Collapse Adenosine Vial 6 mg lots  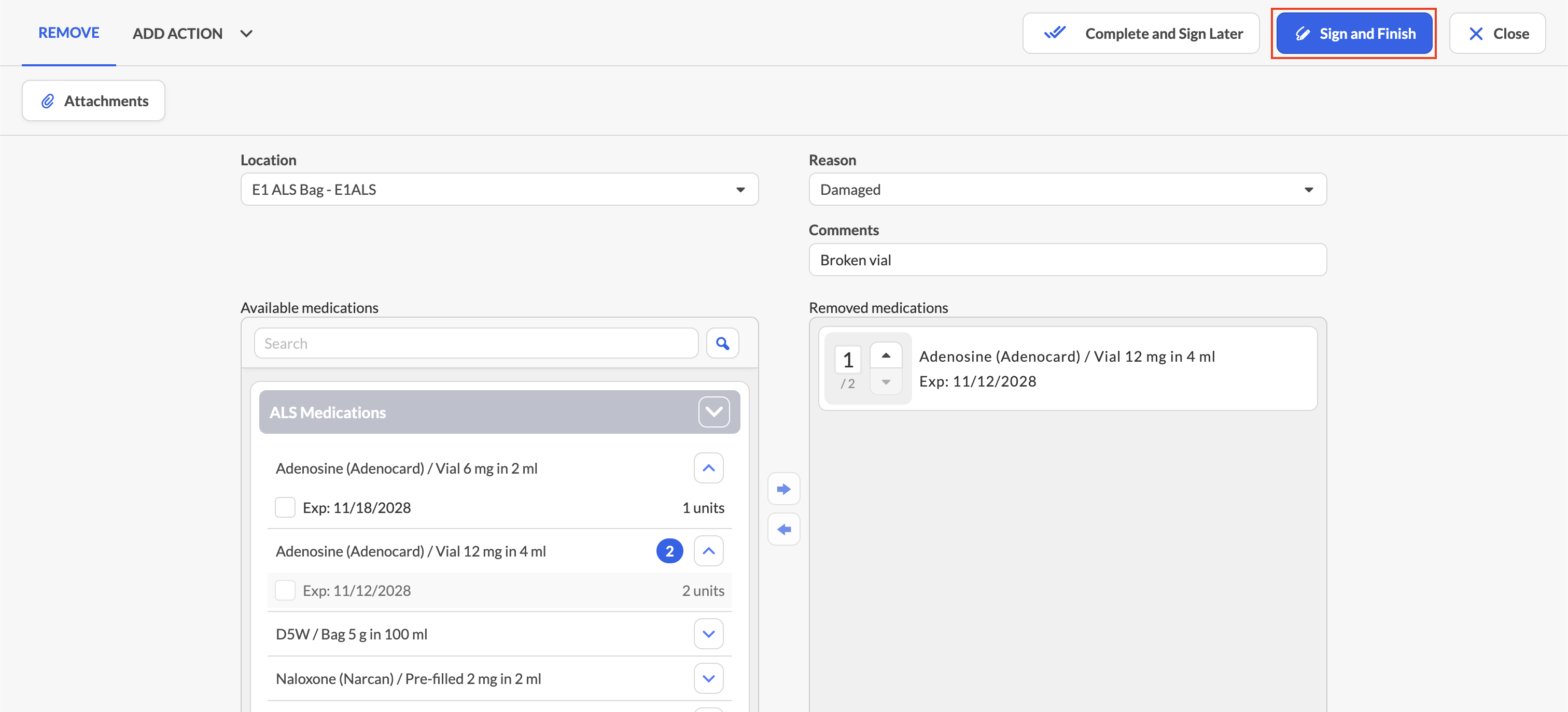pos(708,468)
